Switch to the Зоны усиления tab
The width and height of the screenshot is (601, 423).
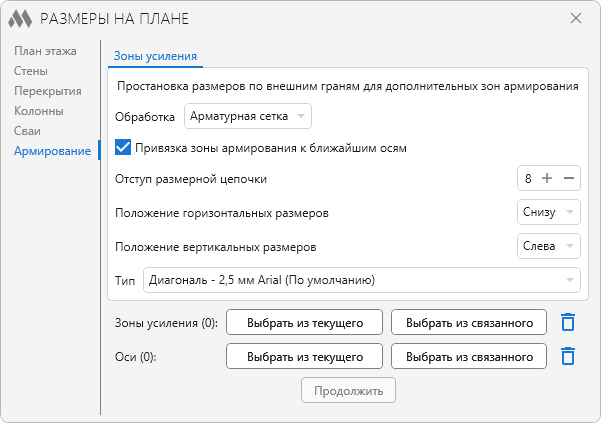point(155,56)
